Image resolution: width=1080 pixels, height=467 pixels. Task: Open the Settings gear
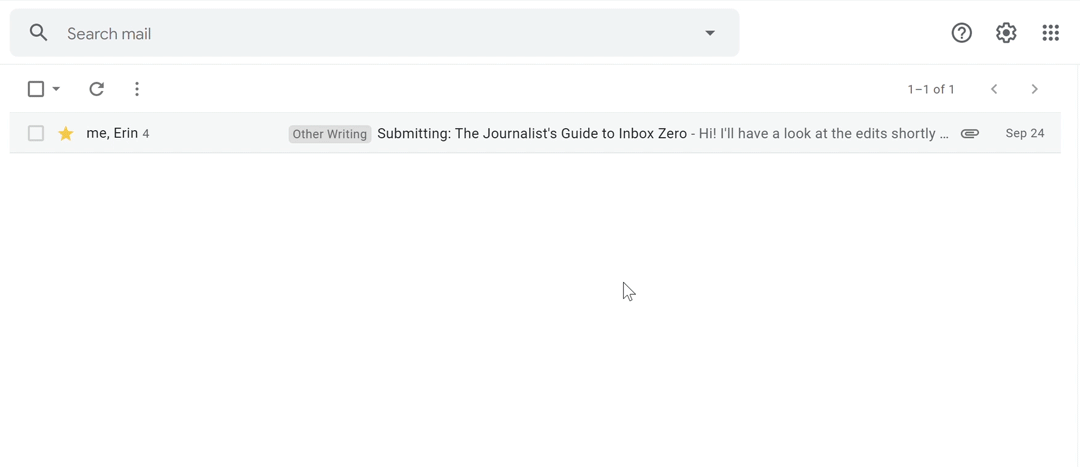coord(1006,33)
